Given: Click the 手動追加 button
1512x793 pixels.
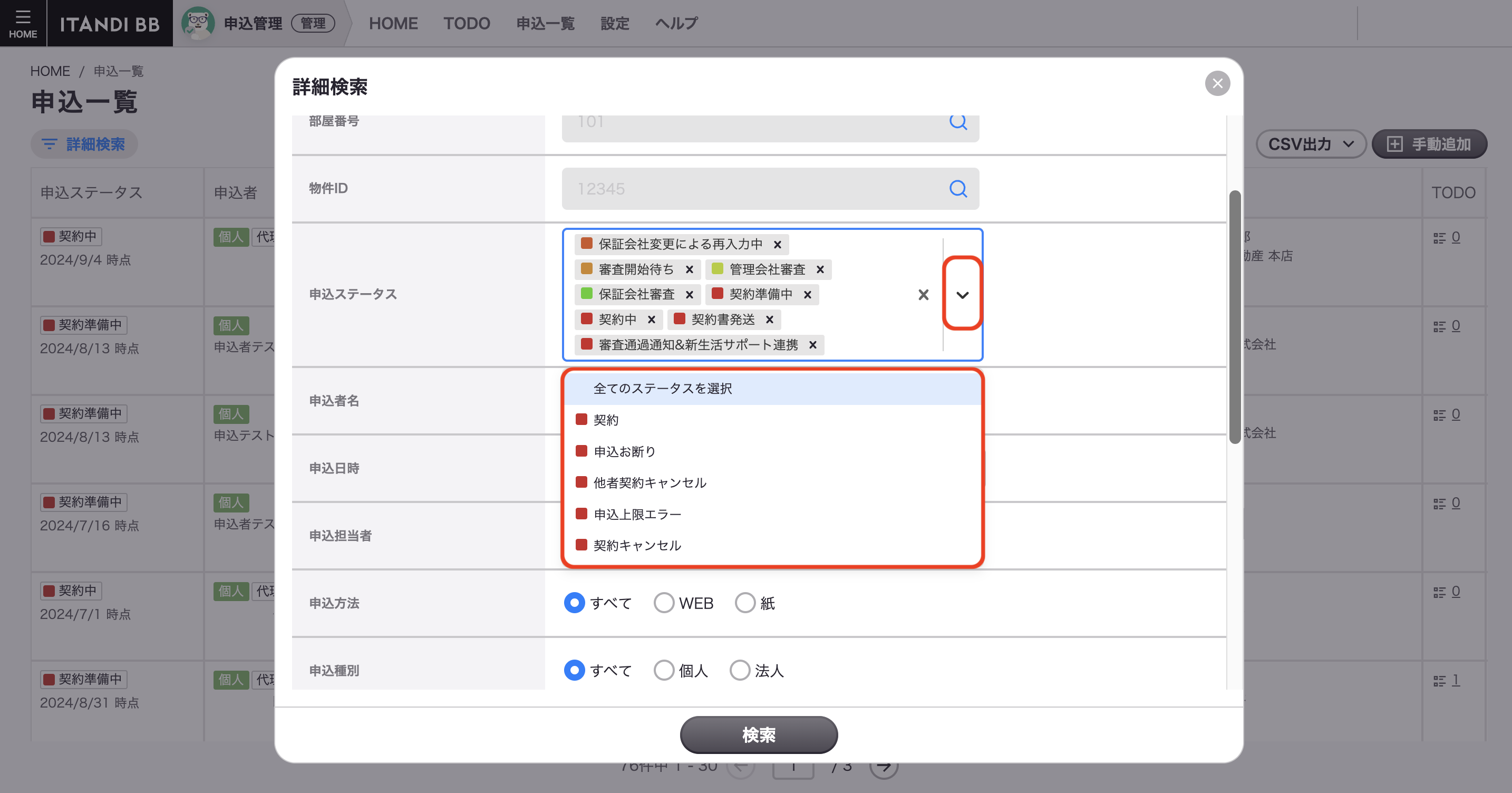Looking at the screenshot, I should pyautogui.click(x=1429, y=144).
